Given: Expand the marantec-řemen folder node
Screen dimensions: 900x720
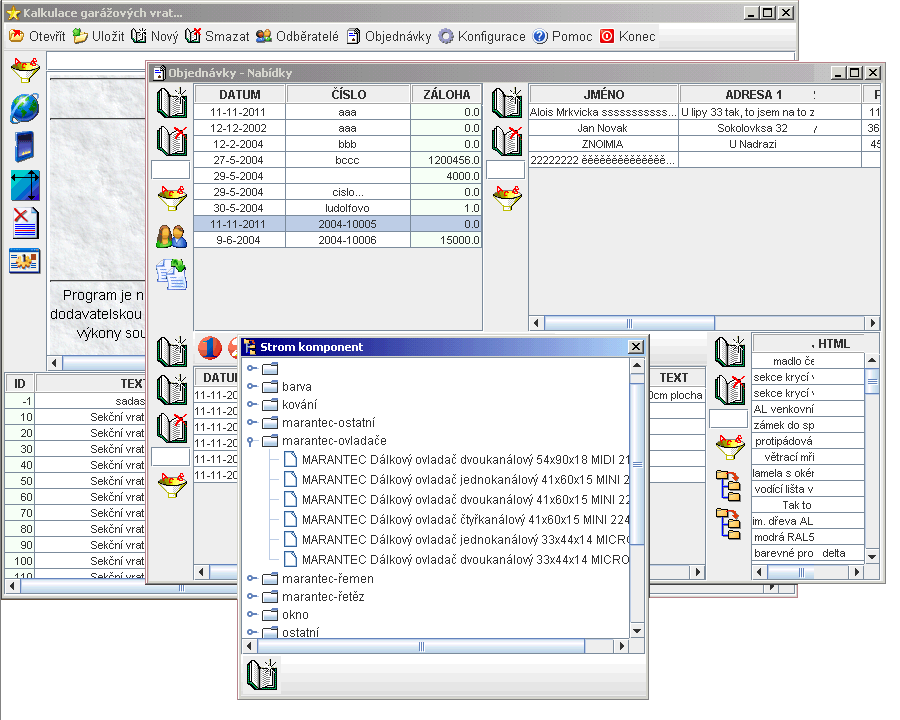Looking at the screenshot, I should [x=251, y=578].
